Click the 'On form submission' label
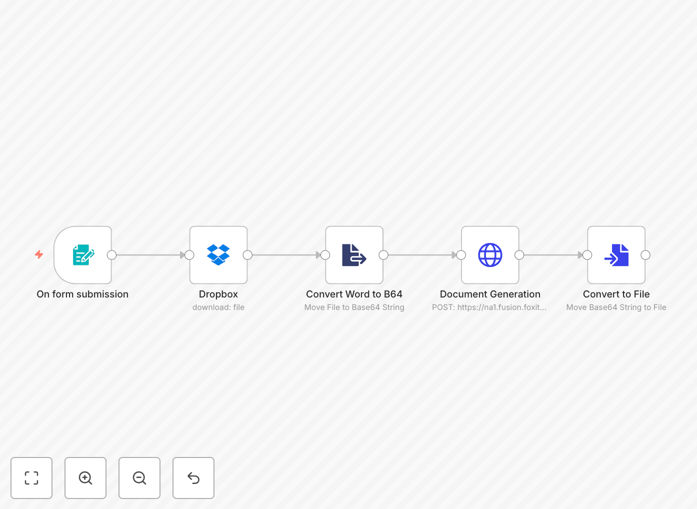The width and height of the screenshot is (697, 509). pyautogui.click(x=83, y=294)
